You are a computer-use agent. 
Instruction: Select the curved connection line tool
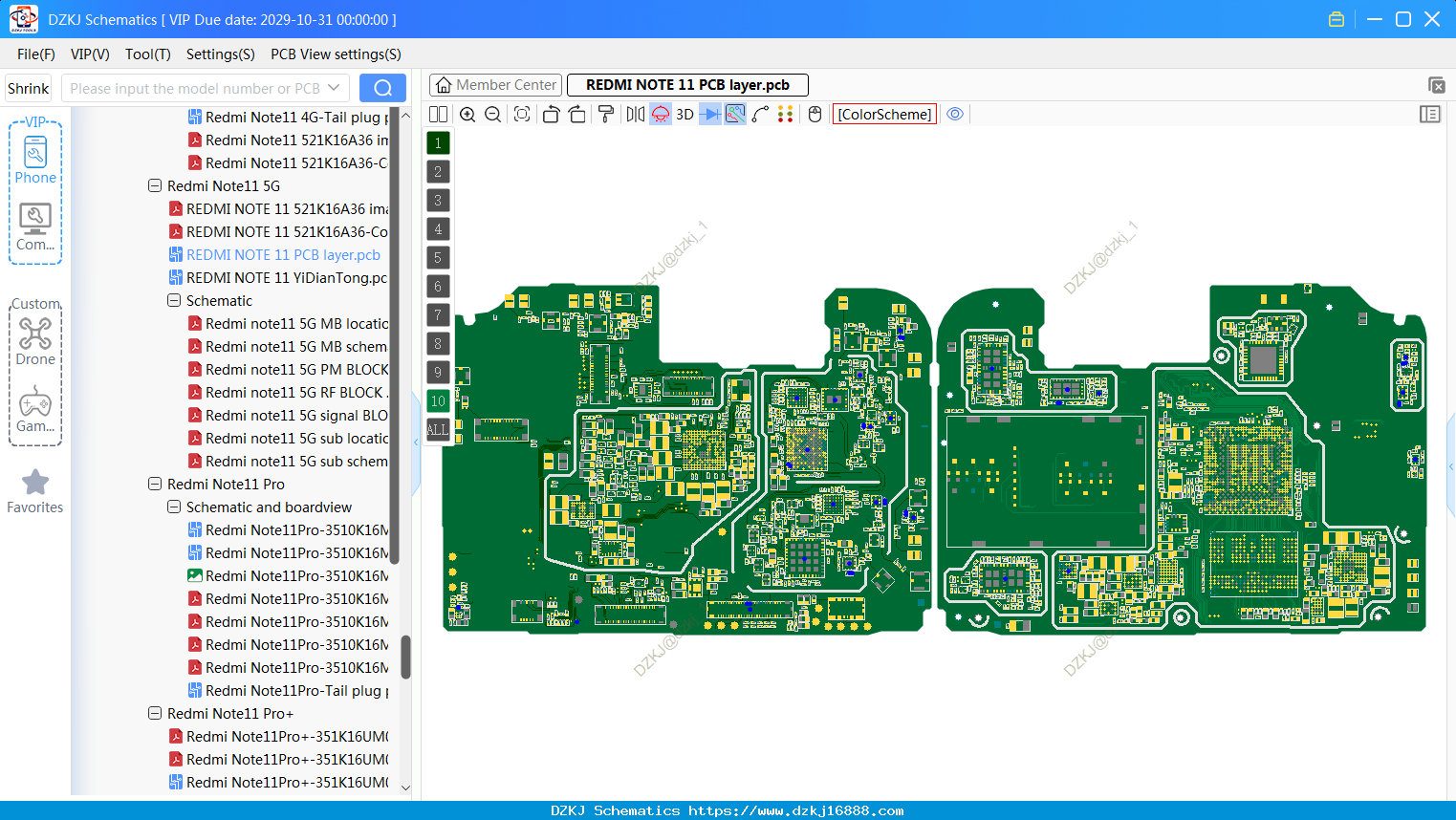pos(761,114)
